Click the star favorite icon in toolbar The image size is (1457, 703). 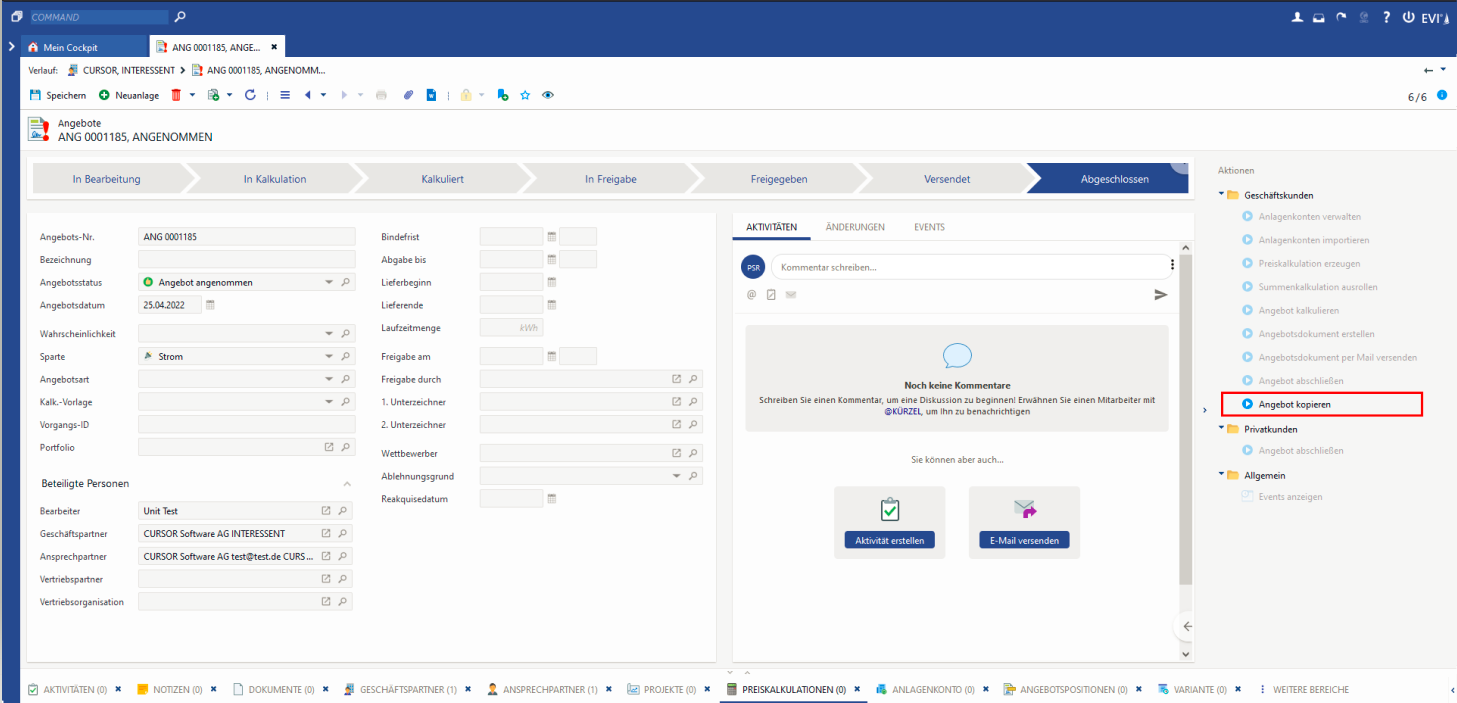pyautogui.click(x=525, y=95)
